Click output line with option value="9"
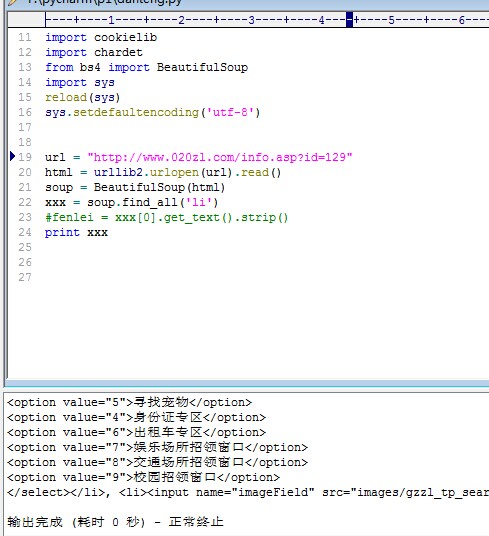Image resolution: width=489 pixels, height=536 pixels. [x=144, y=478]
